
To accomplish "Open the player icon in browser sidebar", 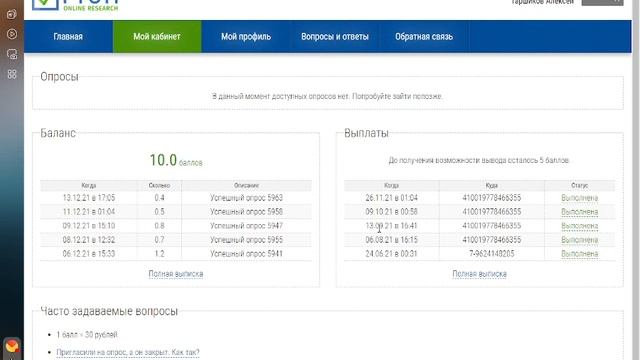I will point(12,34).
